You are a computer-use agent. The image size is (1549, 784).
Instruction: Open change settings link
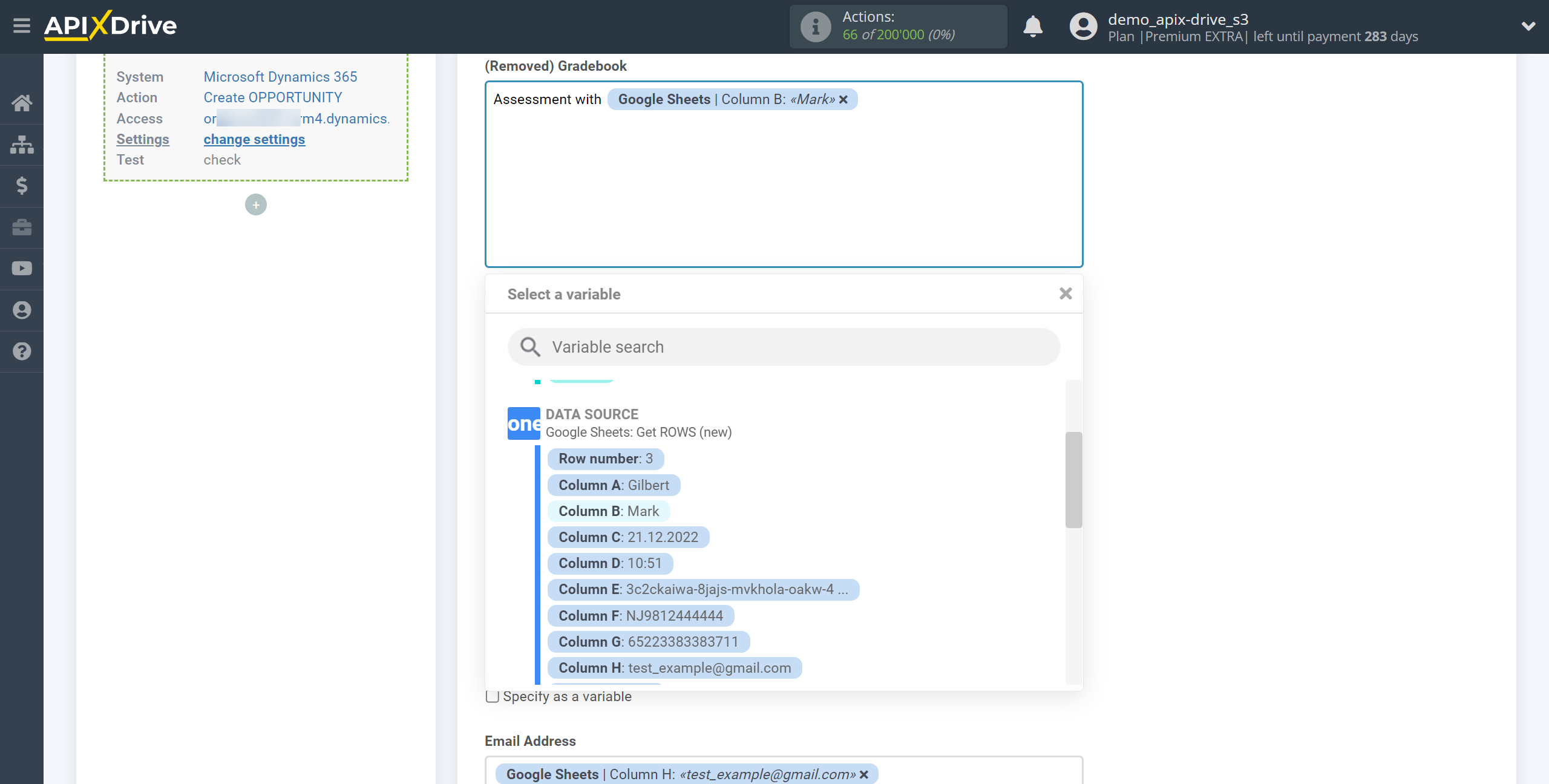[254, 139]
